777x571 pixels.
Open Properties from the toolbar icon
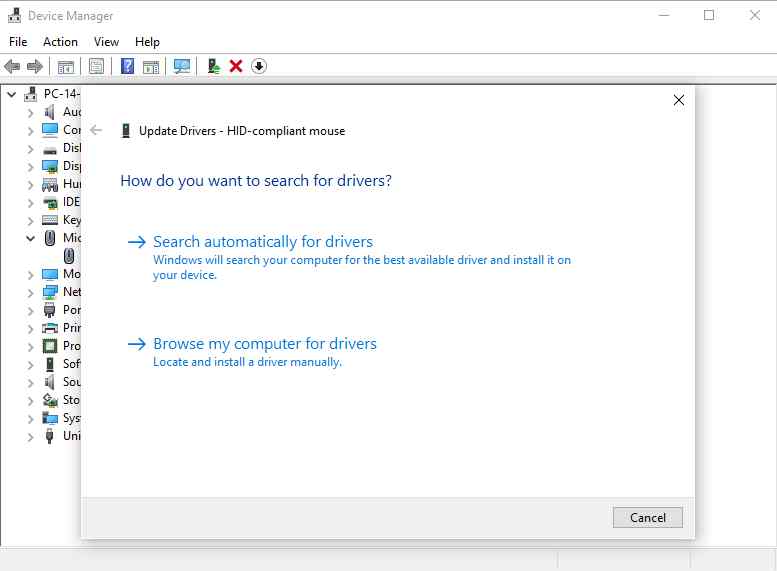pos(96,66)
